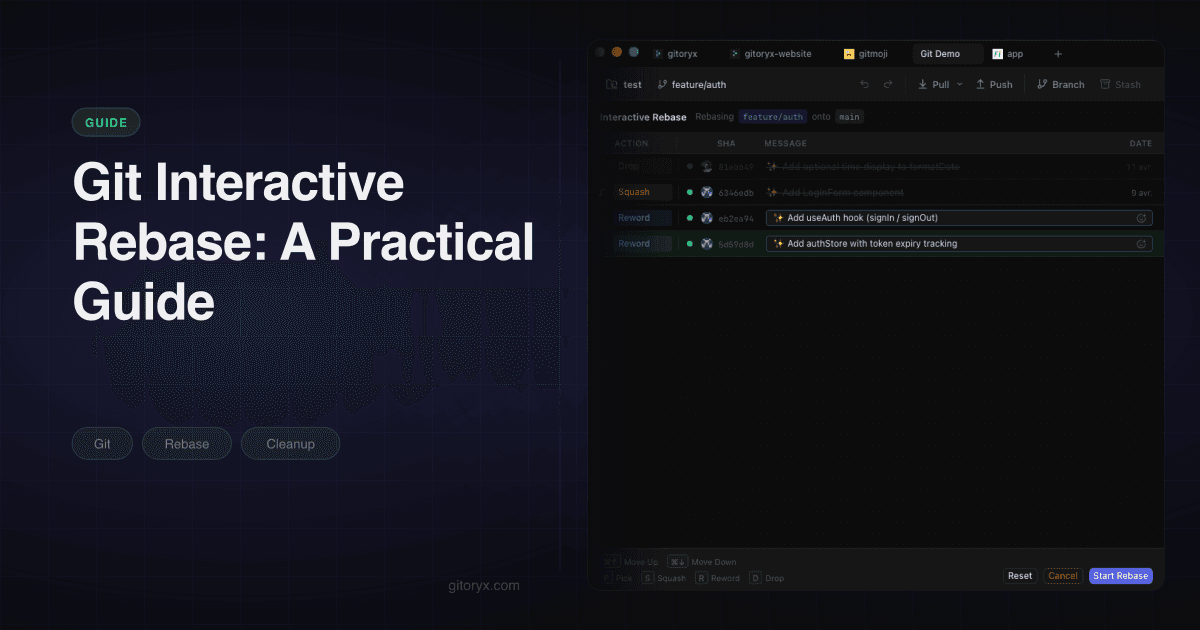This screenshot has height=630, width=1200.
Task: Click the MESSAGE column header
Action: pyautogui.click(x=785, y=143)
